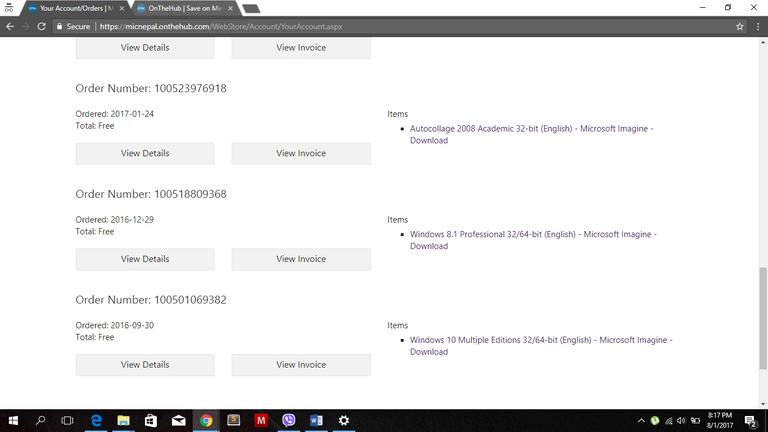Open the Mail app from taskbar
The height and width of the screenshot is (432, 768).
[x=178, y=421]
